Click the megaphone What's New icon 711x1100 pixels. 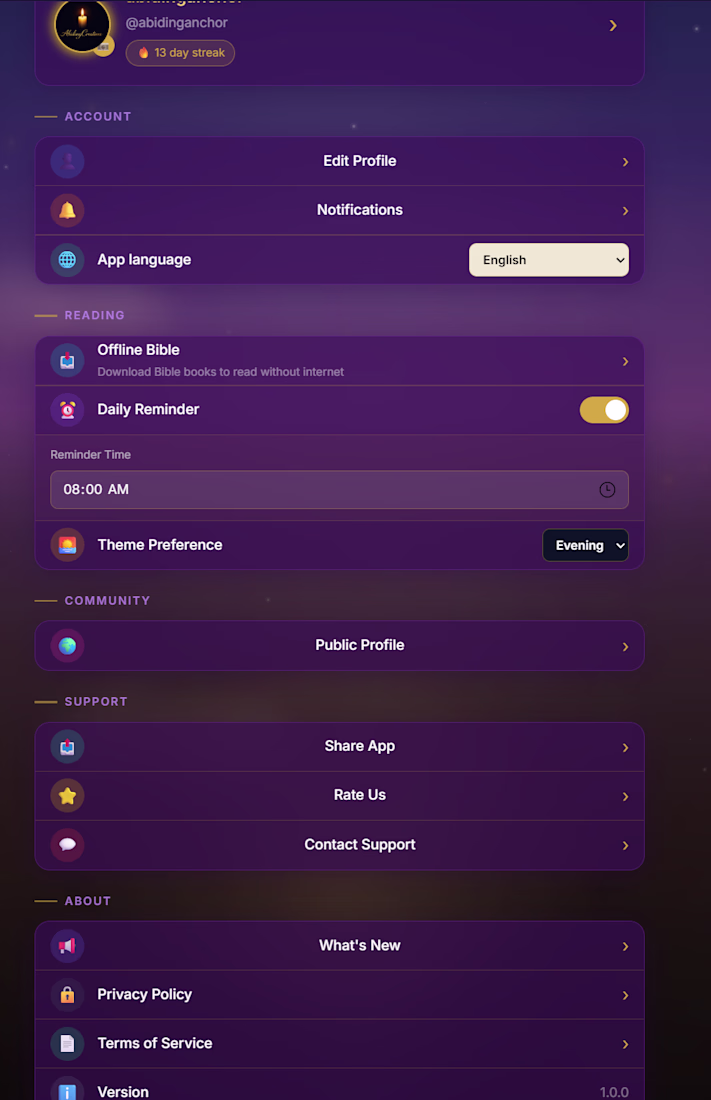point(67,946)
